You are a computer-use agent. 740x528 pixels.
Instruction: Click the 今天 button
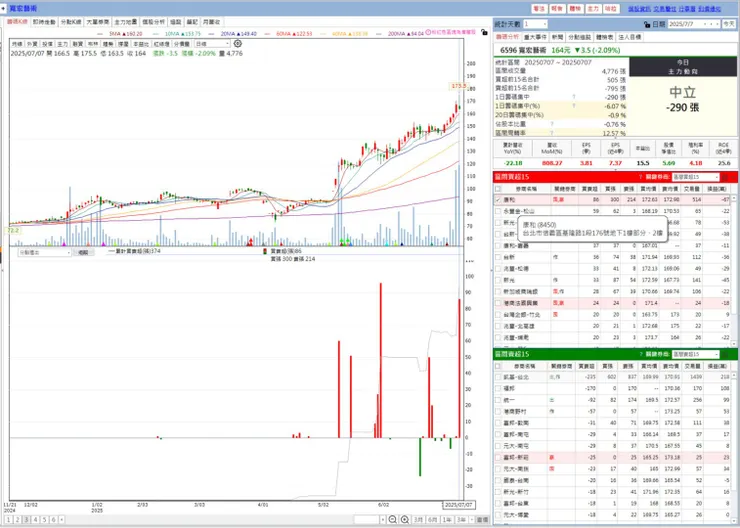click(728, 24)
